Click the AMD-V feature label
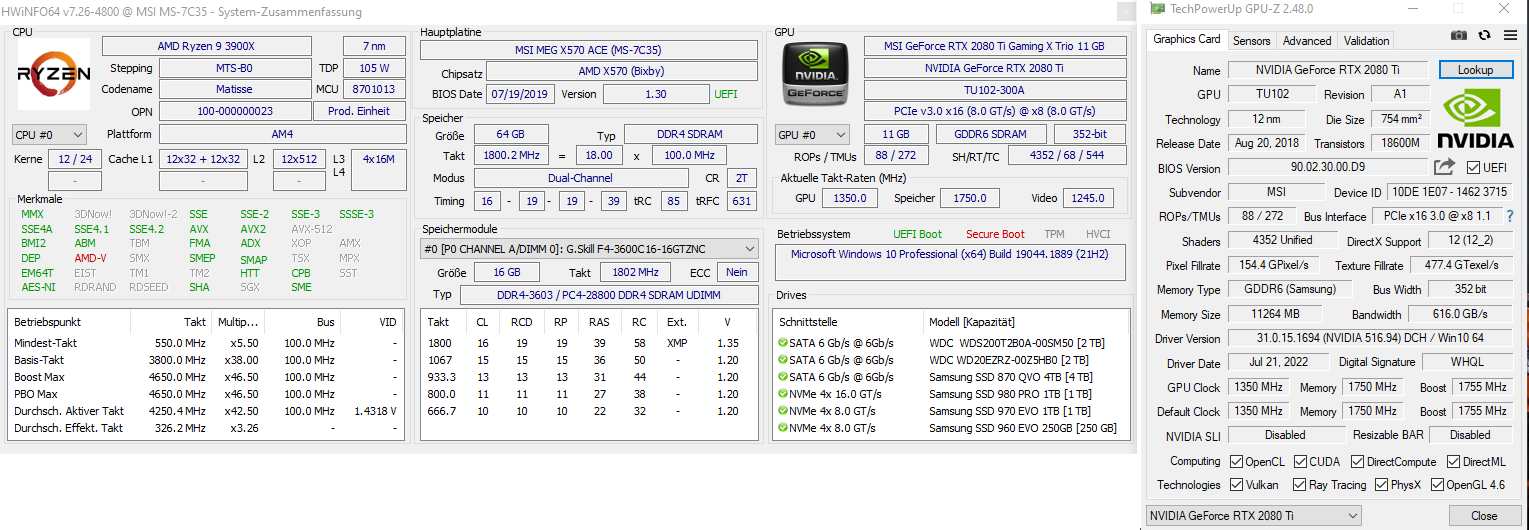The height and width of the screenshot is (530, 1529). [90, 258]
